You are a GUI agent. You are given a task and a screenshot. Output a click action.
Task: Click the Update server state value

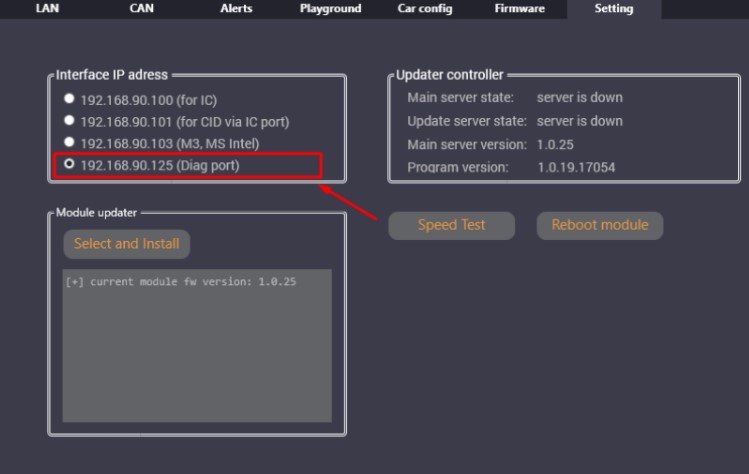click(x=579, y=121)
